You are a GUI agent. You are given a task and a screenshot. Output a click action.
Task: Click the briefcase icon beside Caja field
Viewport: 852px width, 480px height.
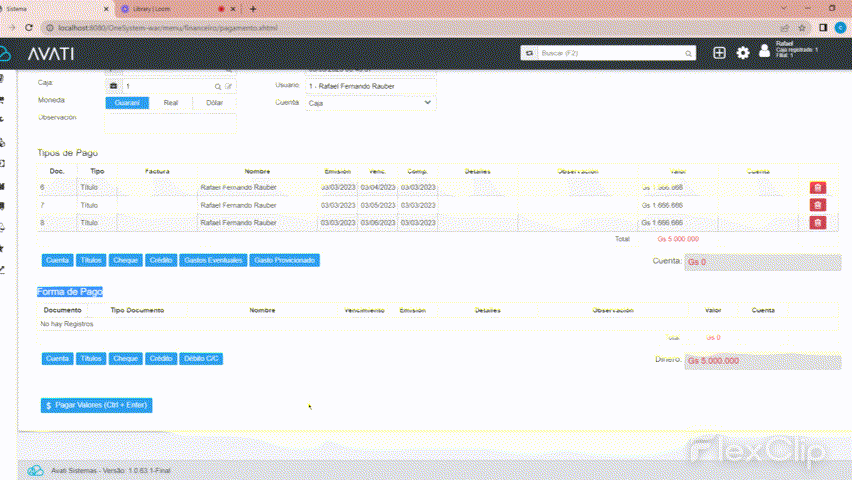coord(114,86)
